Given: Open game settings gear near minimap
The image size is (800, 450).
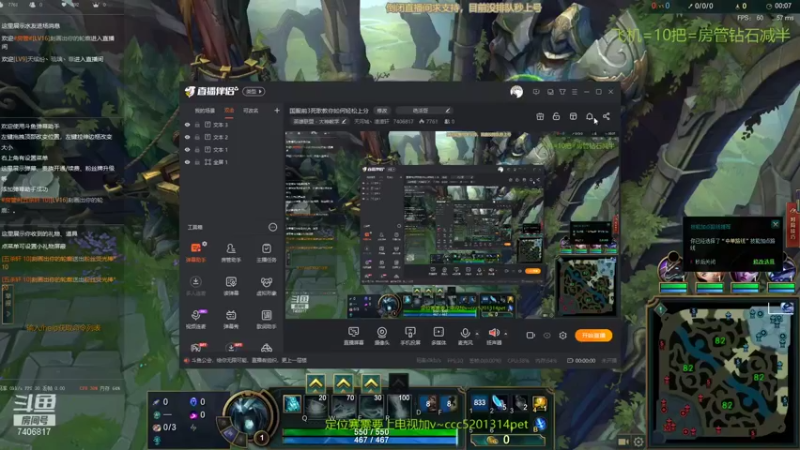Looking at the screenshot, I should click(638, 442).
